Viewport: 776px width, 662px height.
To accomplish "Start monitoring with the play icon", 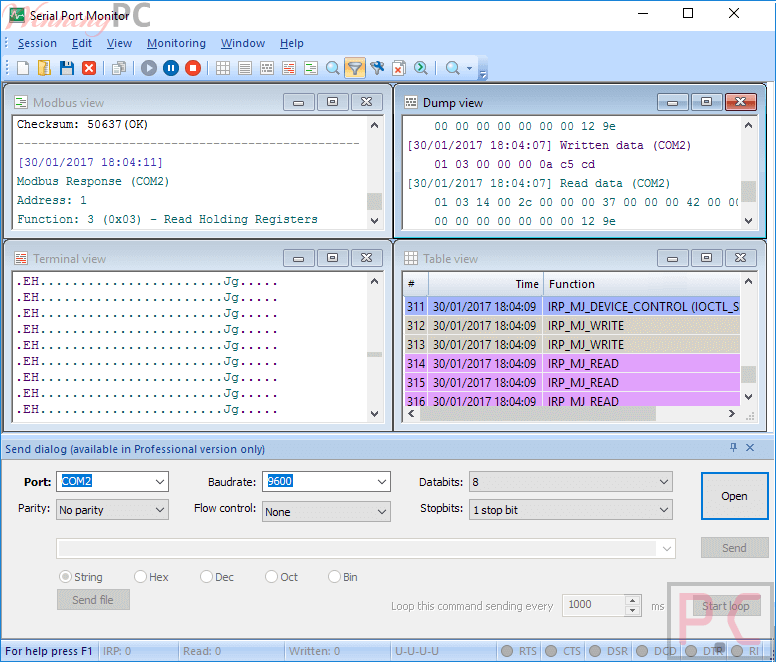I will click(x=148, y=68).
